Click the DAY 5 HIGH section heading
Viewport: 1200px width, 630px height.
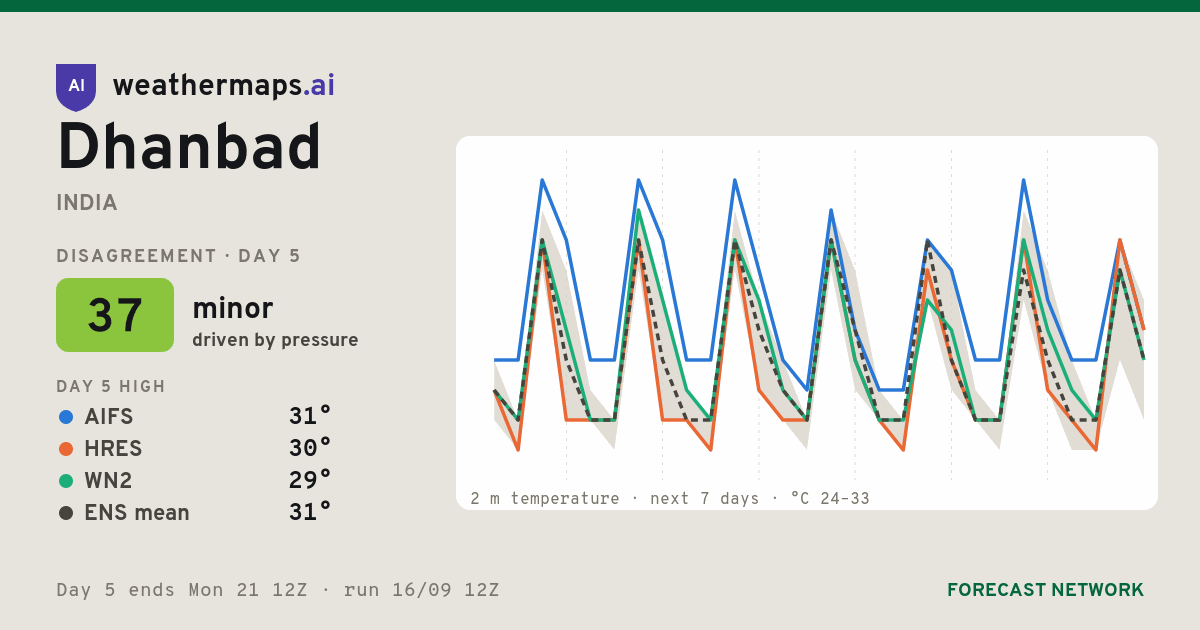tap(111, 387)
